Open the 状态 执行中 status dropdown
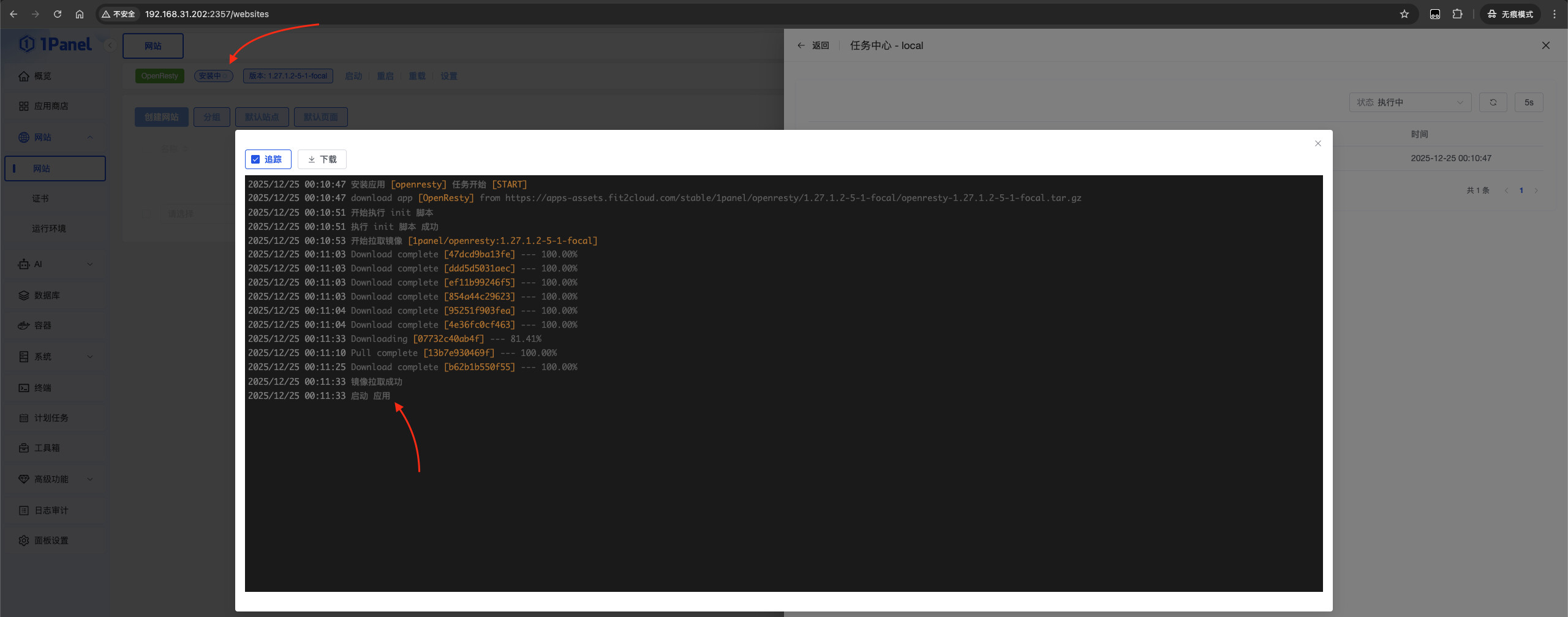 pyautogui.click(x=1409, y=102)
